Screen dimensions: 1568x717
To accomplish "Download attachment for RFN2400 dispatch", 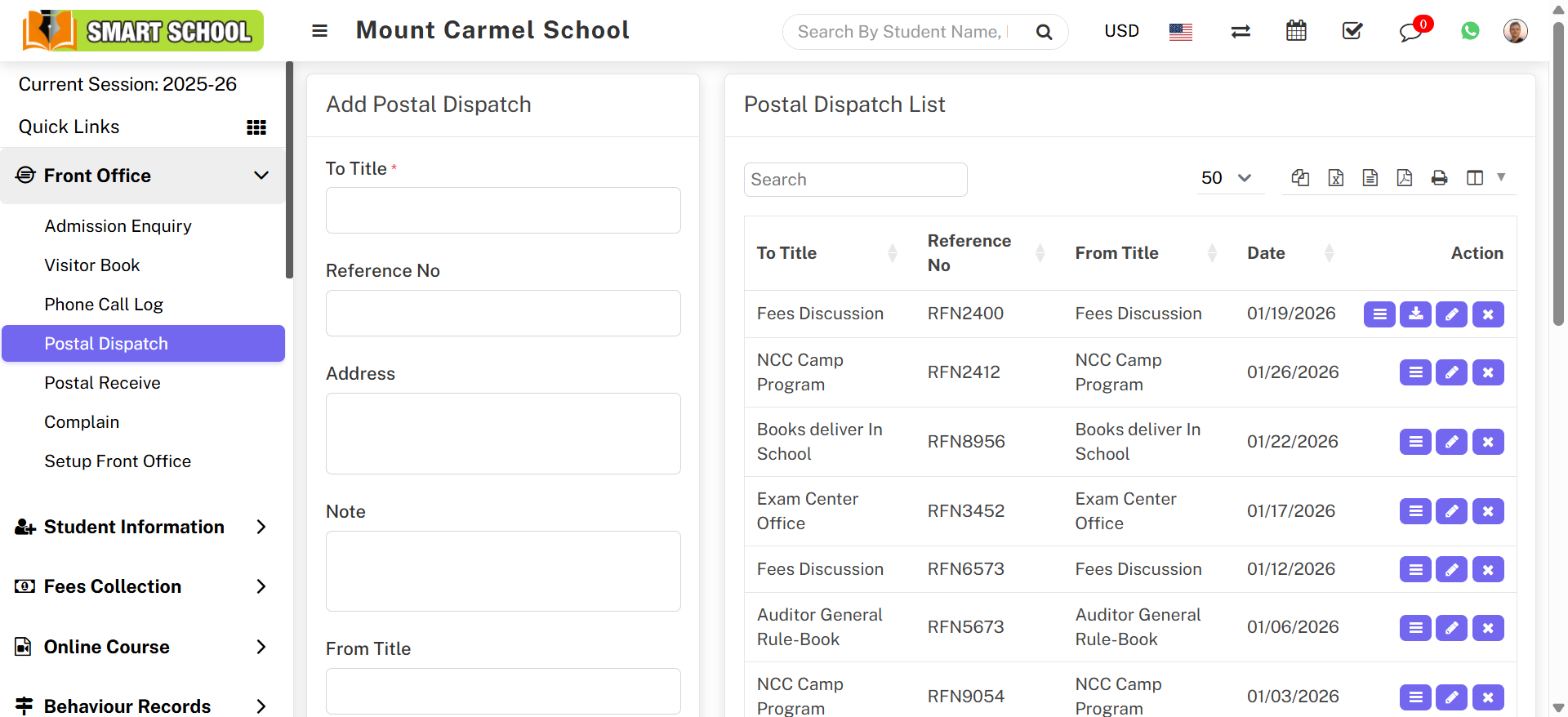I will pos(1415,314).
